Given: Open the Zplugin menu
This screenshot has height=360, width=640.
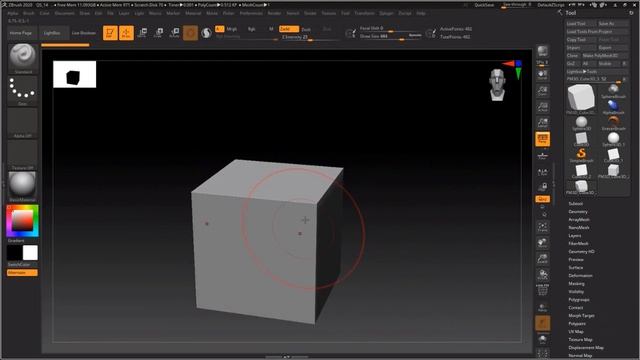Looking at the screenshot, I should click(x=386, y=13).
